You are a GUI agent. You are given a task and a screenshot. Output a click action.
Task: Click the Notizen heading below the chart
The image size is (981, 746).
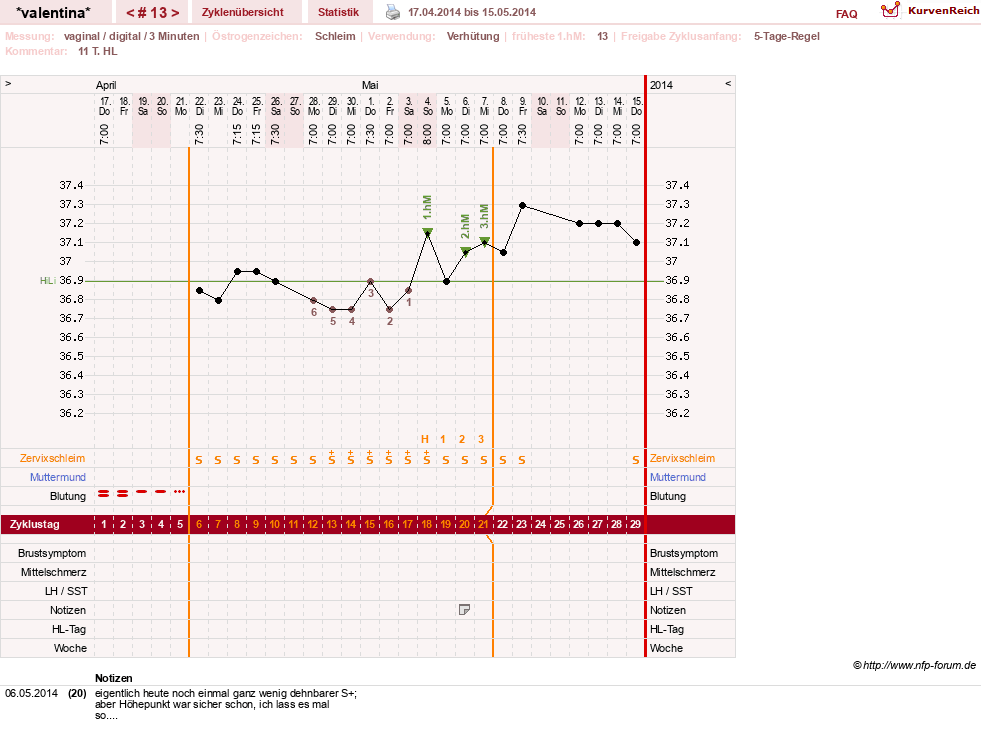click(113, 678)
